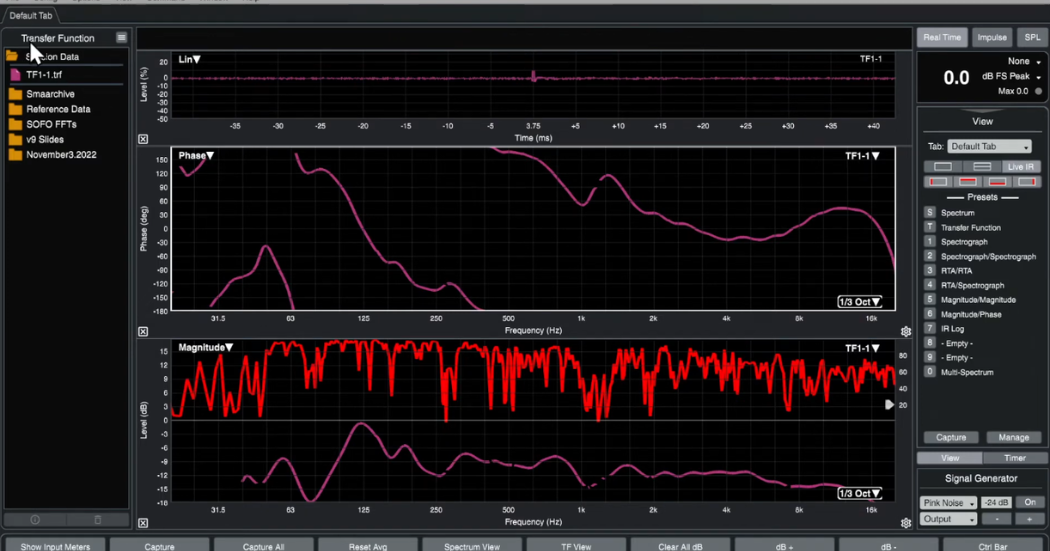This screenshot has width=1050, height=551.
Task: Show the top command bar panel icon
Action: (x=968, y=181)
